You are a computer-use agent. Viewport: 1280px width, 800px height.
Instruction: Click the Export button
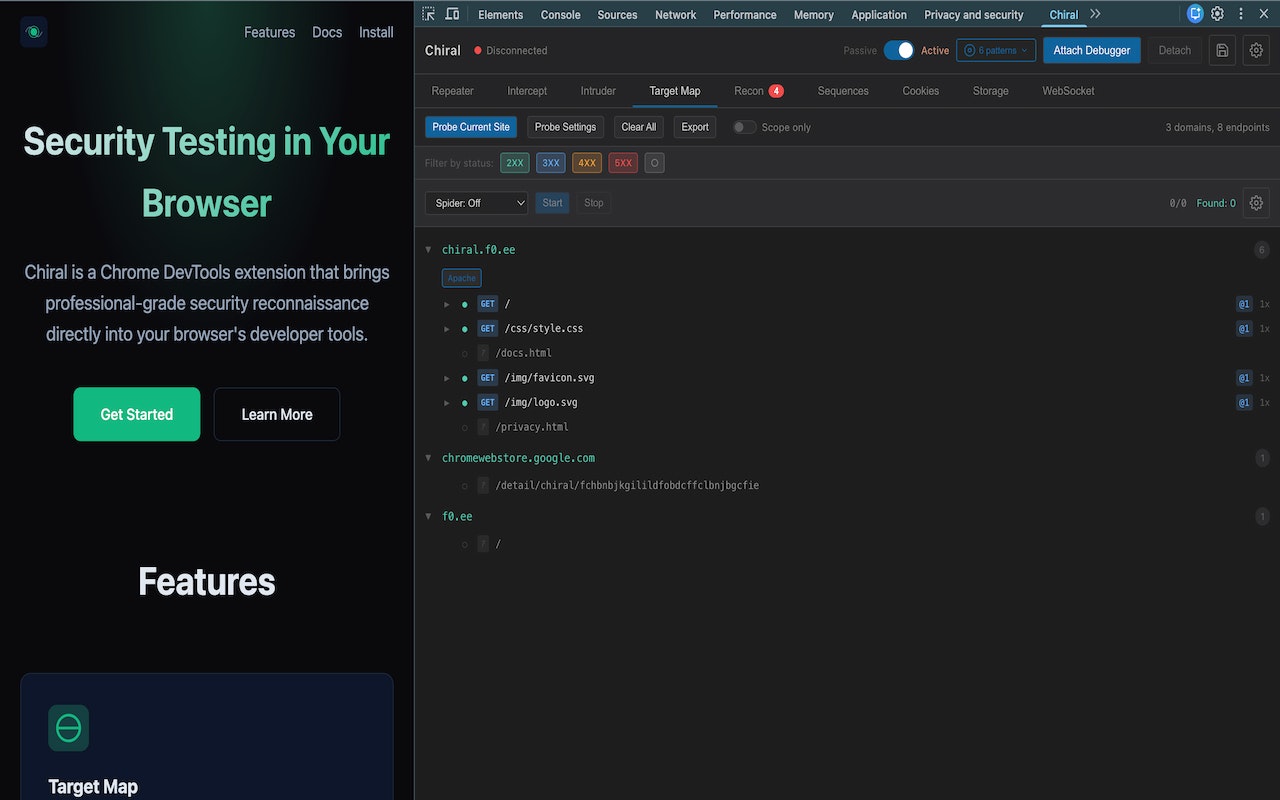[x=695, y=127]
